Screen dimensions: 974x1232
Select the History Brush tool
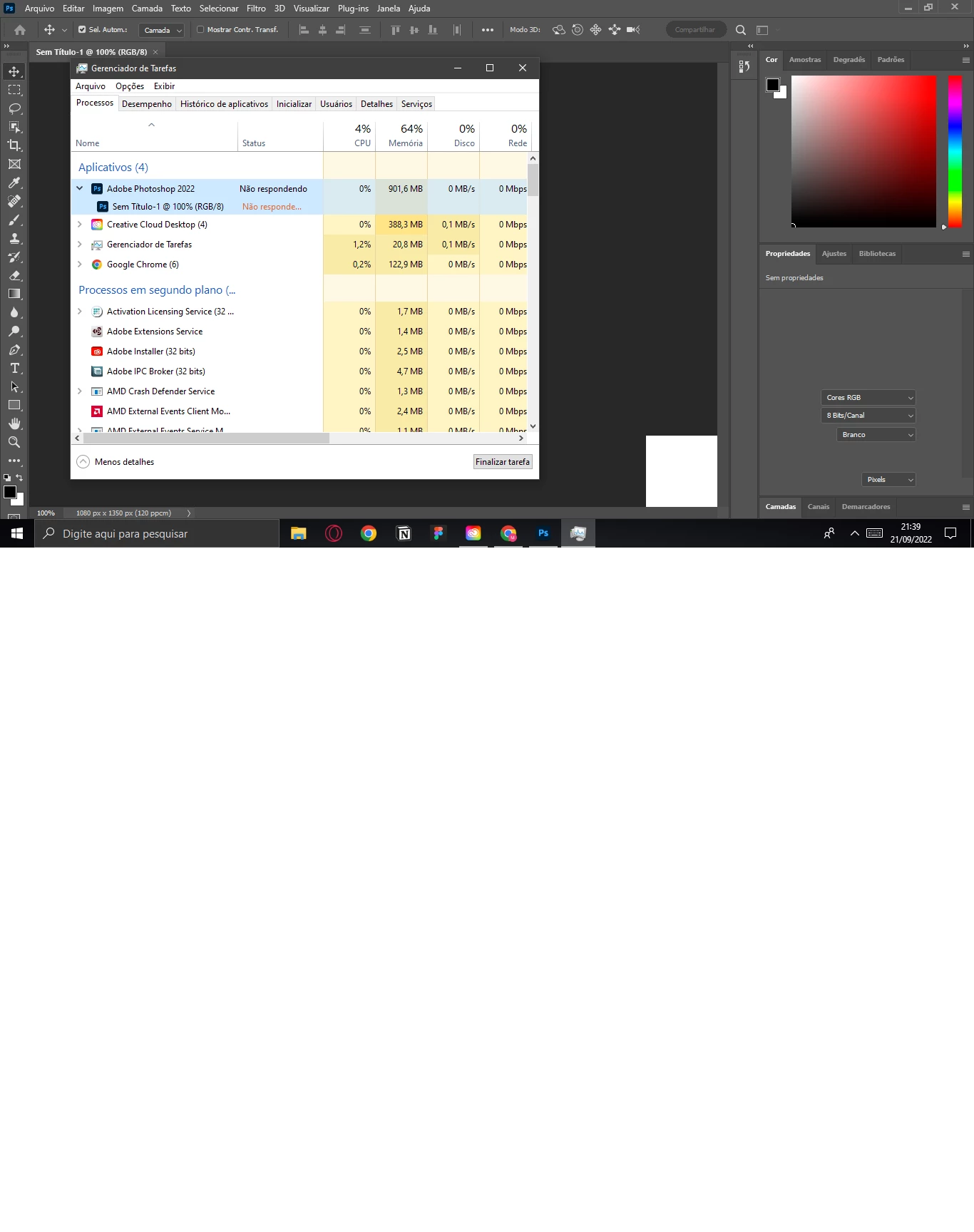(14, 257)
